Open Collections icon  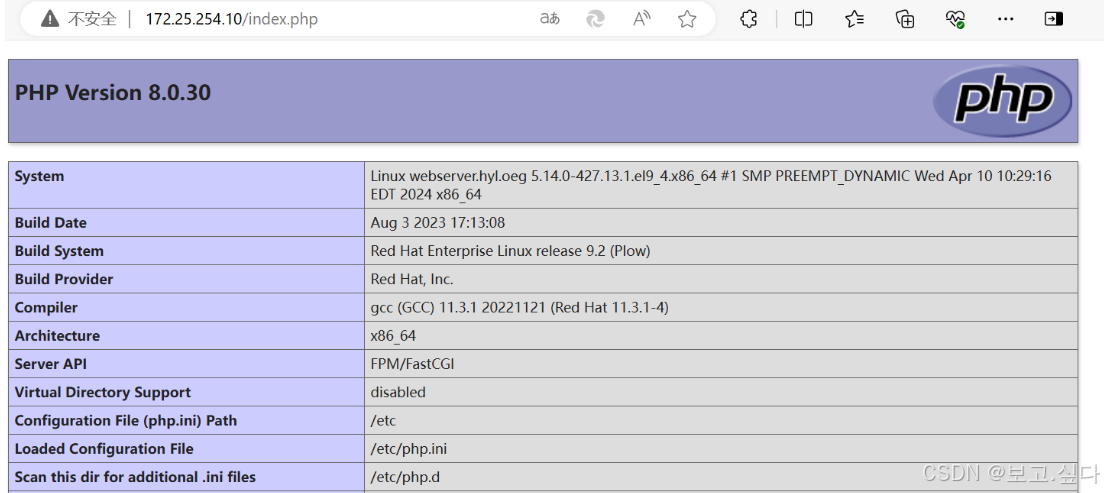tap(905, 19)
